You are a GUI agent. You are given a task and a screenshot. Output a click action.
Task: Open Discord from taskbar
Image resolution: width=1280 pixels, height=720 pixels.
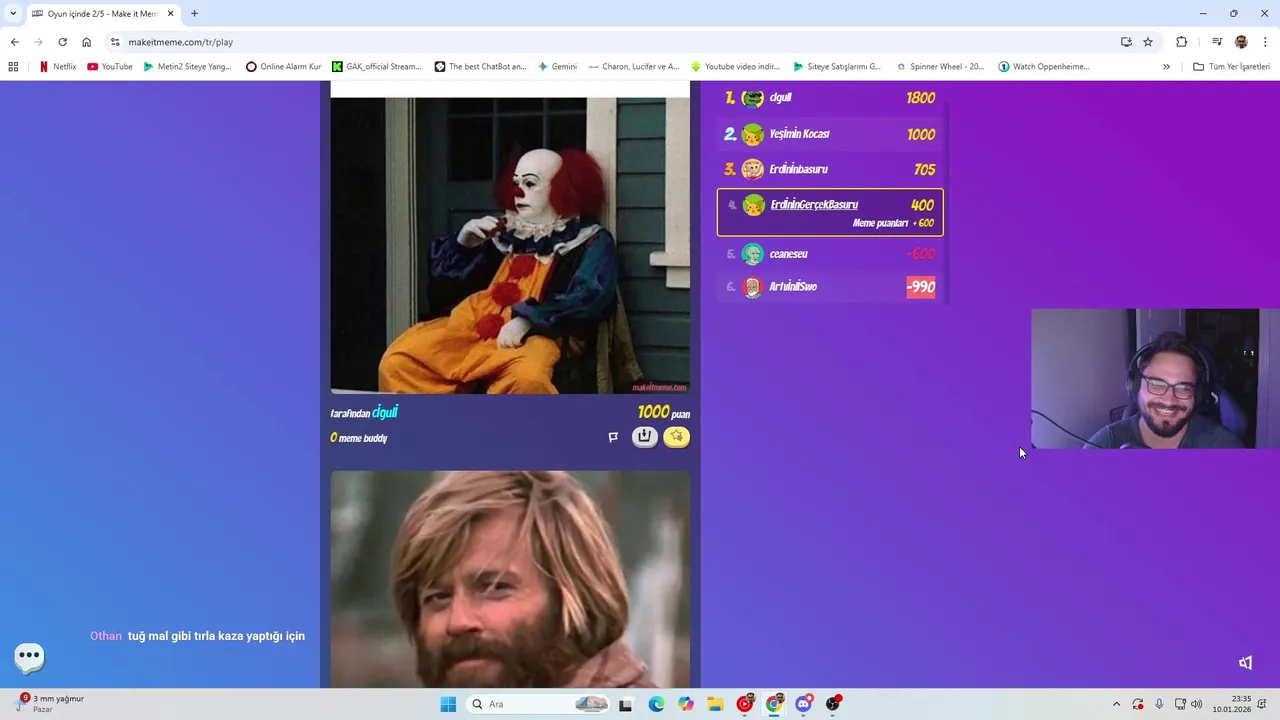click(x=803, y=704)
